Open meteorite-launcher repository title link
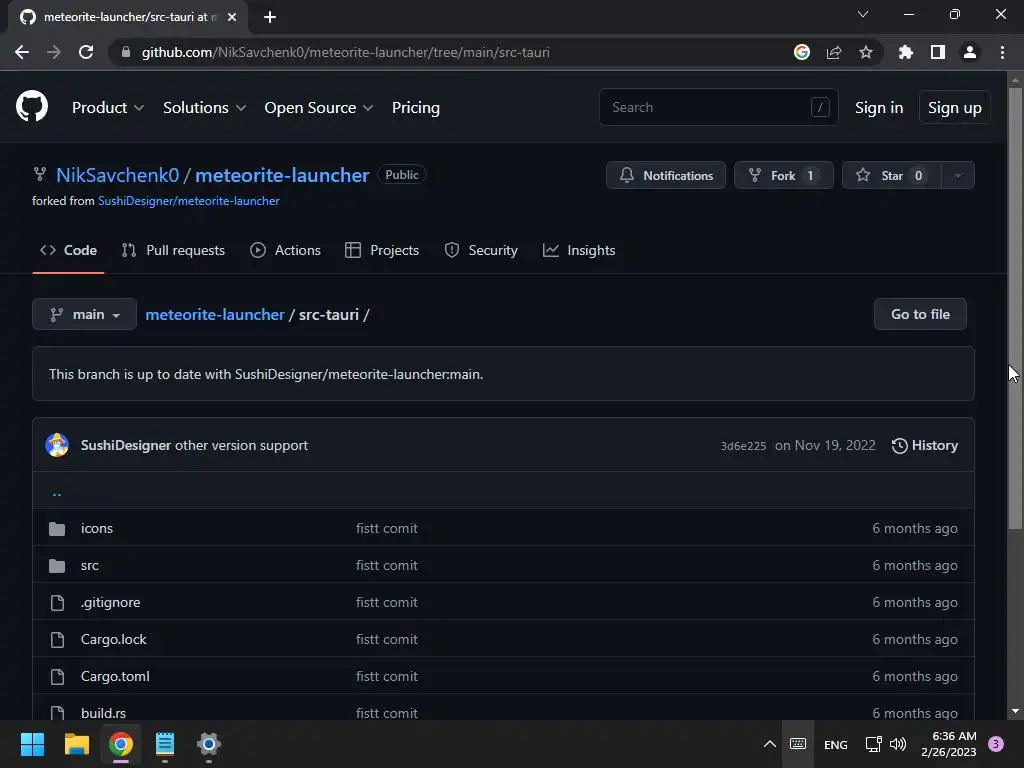Image resolution: width=1024 pixels, height=768 pixels. (282, 175)
